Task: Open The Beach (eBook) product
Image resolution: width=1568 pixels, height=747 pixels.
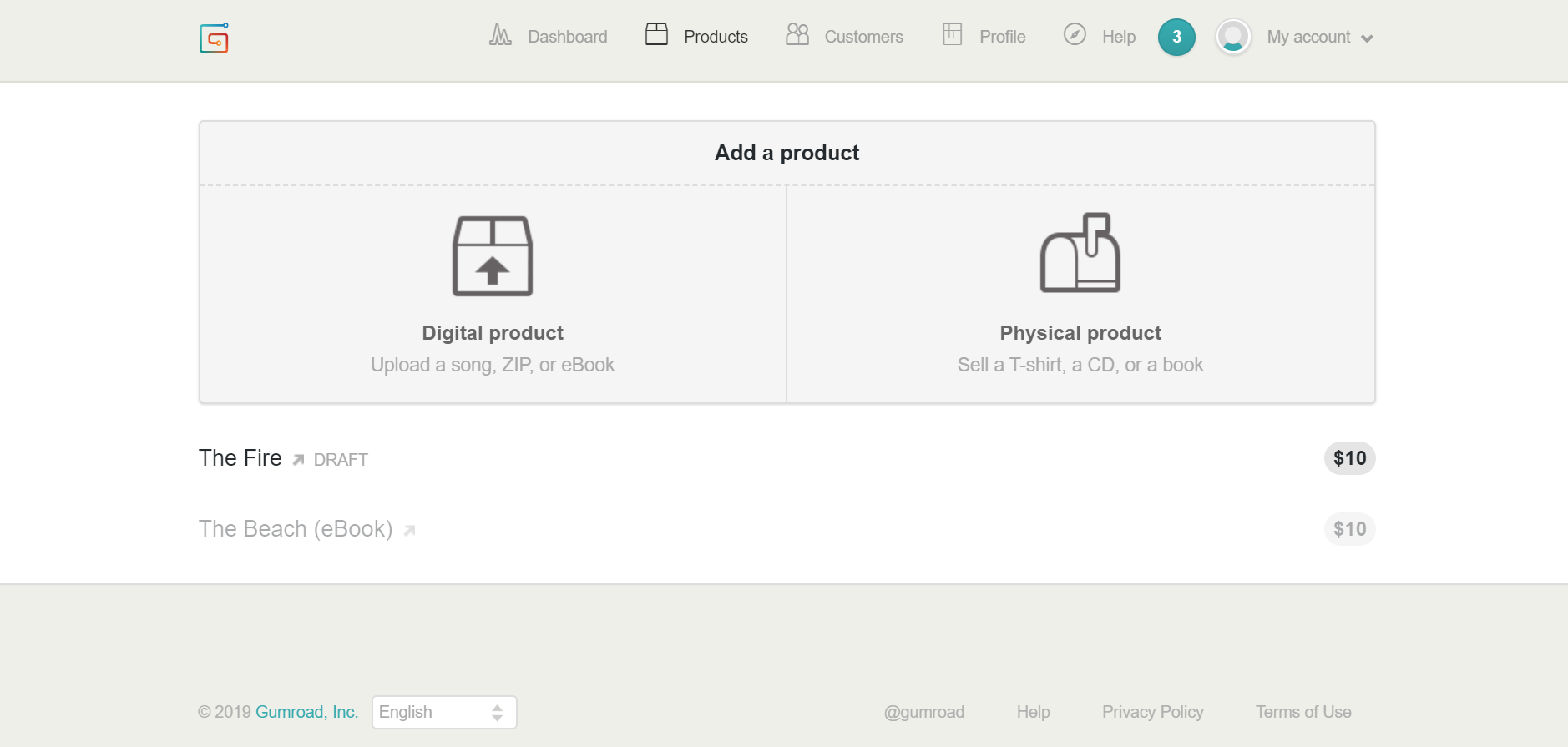Action: tap(296, 529)
